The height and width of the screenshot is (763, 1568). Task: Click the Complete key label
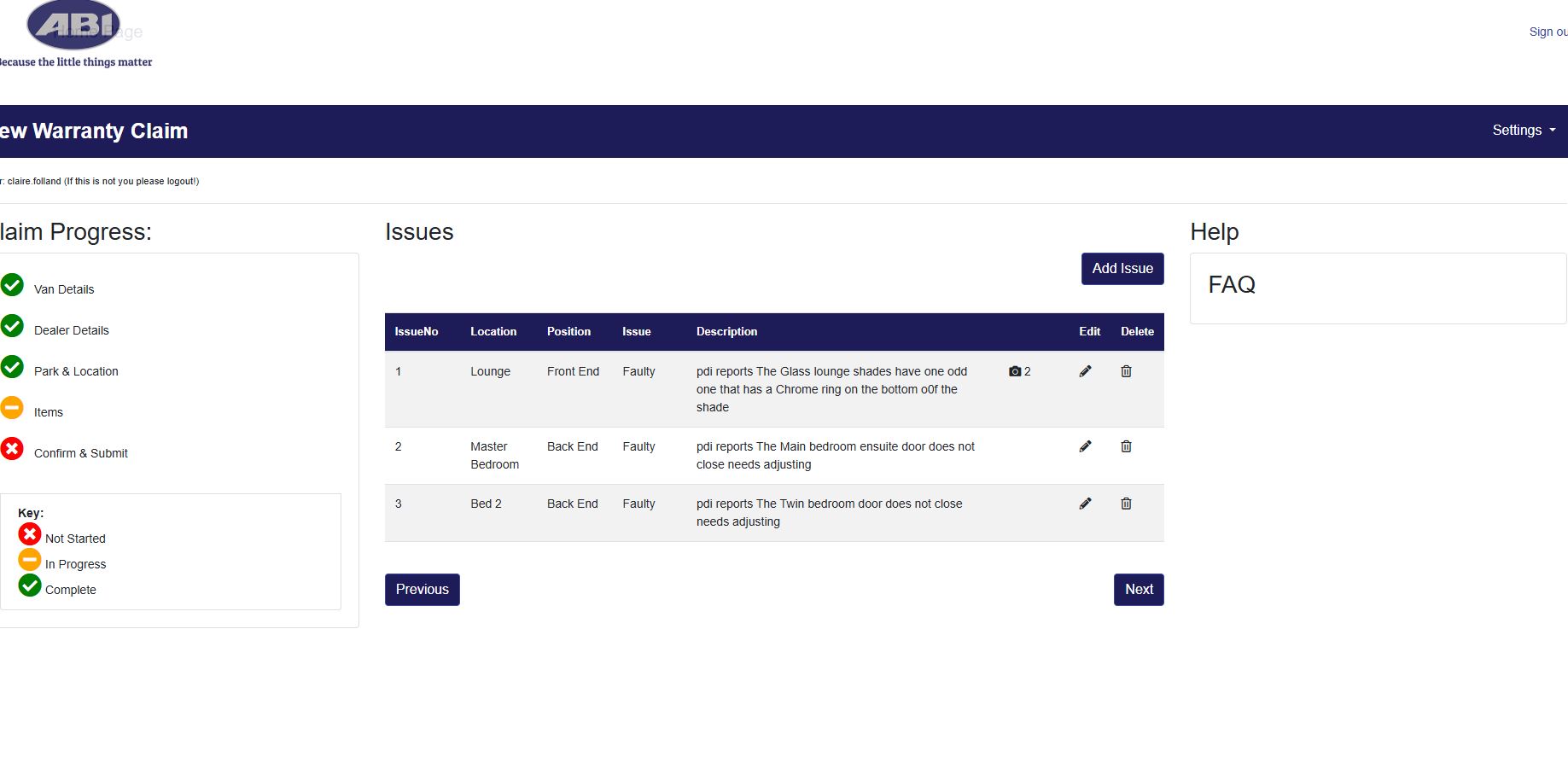pos(71,590)
